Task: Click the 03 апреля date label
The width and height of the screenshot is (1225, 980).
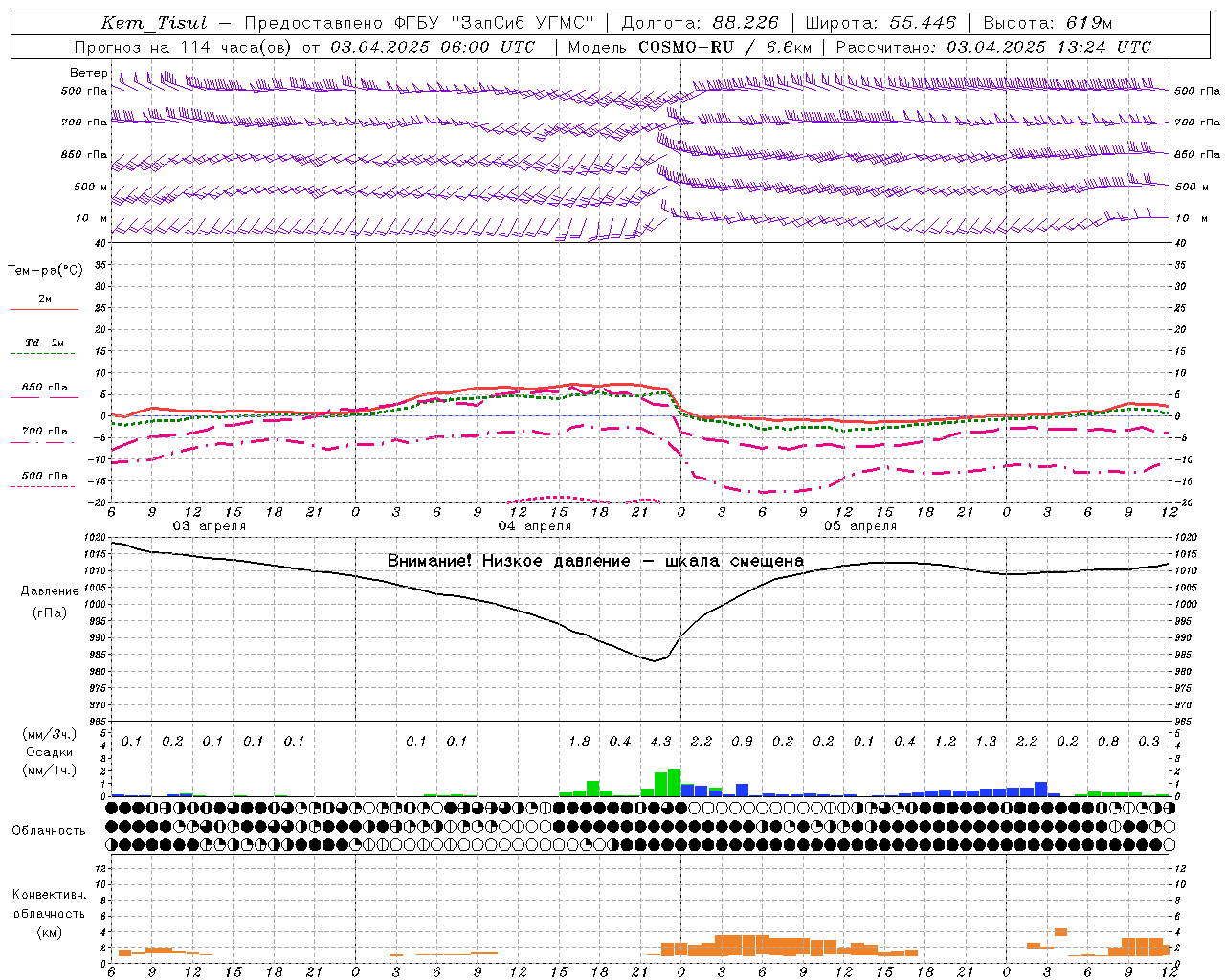Action: [209, 526]
